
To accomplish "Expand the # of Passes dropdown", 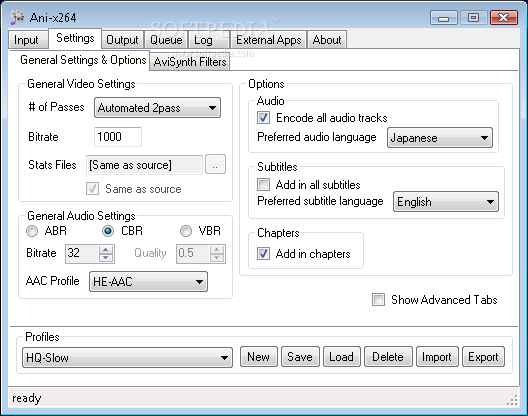I will click(x=157, y=108).
